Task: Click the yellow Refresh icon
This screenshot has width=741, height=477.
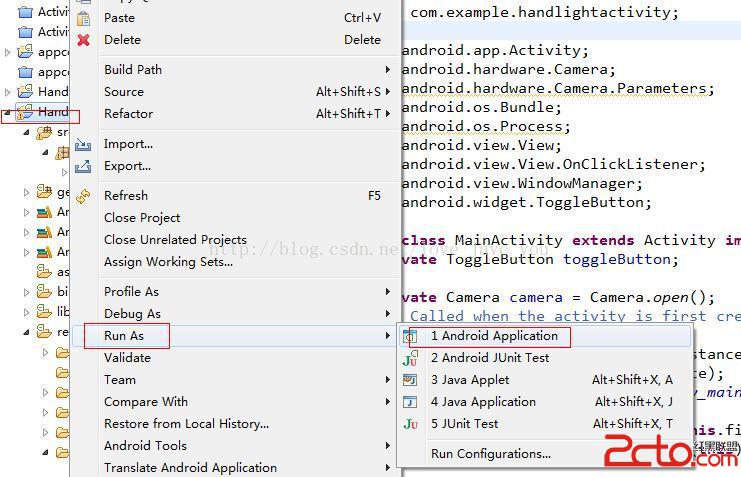Action: tap(83, 196)
